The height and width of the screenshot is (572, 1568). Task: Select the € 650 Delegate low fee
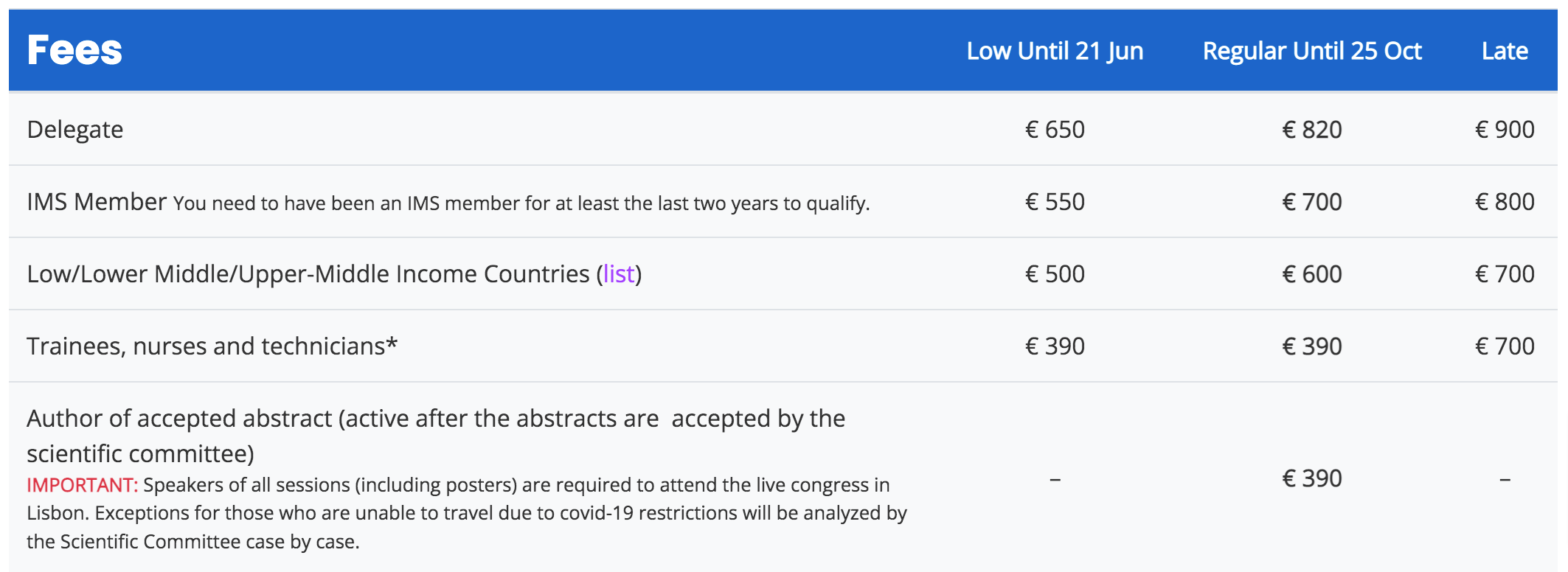[x=1055, y=130]
